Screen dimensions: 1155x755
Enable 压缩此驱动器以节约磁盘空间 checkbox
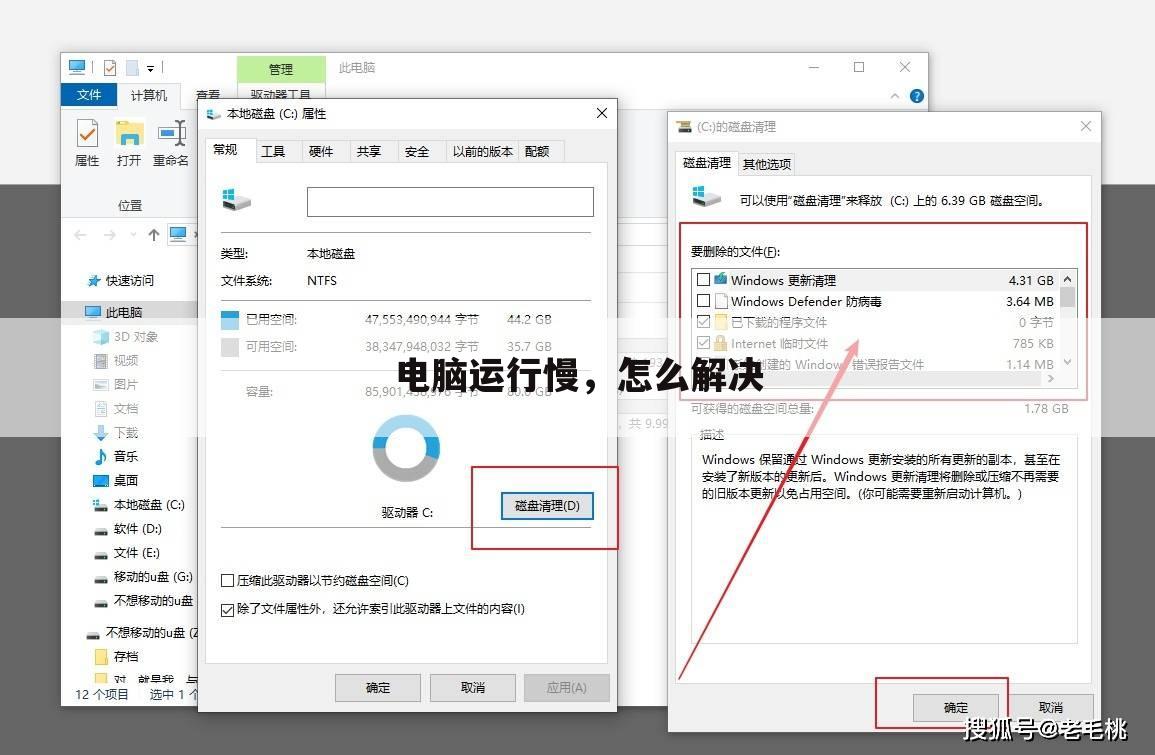(228, 580)
